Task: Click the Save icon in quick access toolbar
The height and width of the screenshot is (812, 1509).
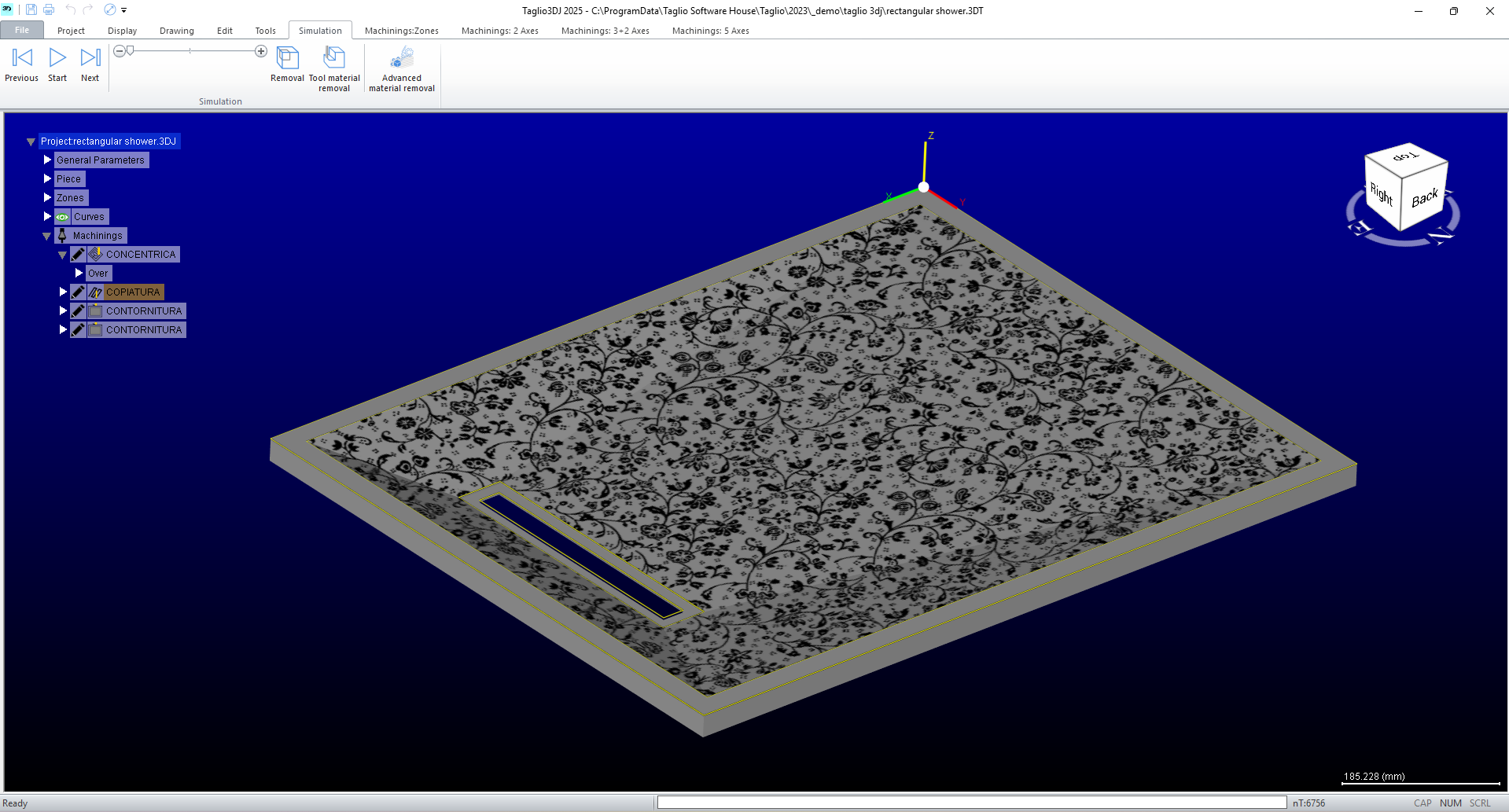Action: click(31, 10)
